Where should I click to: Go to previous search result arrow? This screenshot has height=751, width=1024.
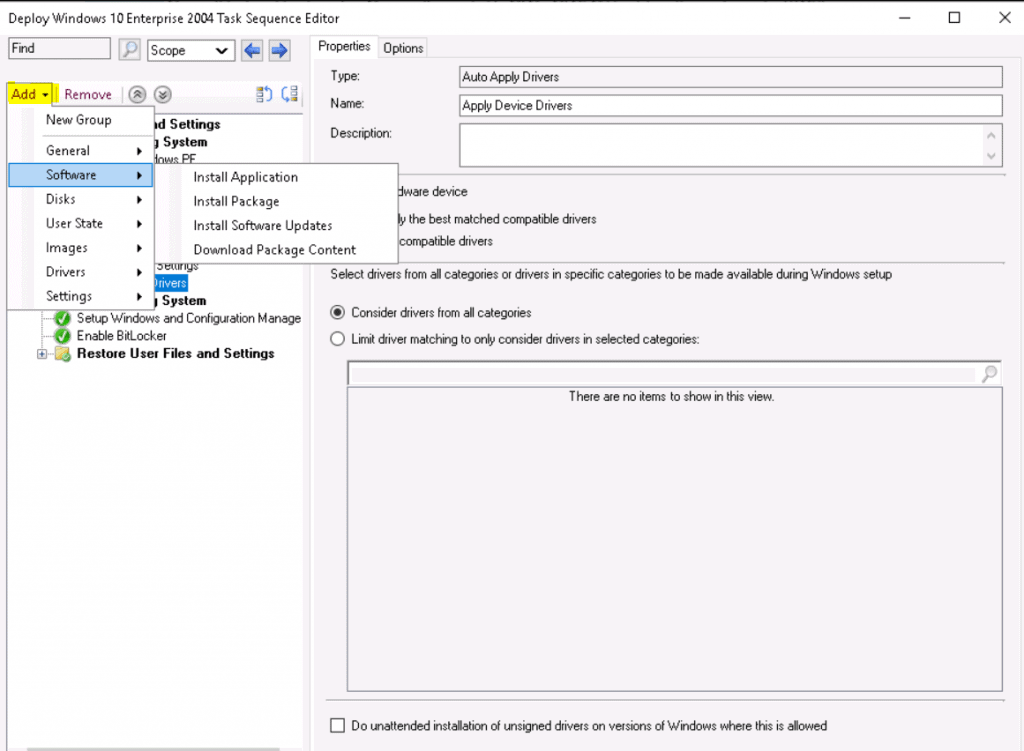[x=252, y=50]
